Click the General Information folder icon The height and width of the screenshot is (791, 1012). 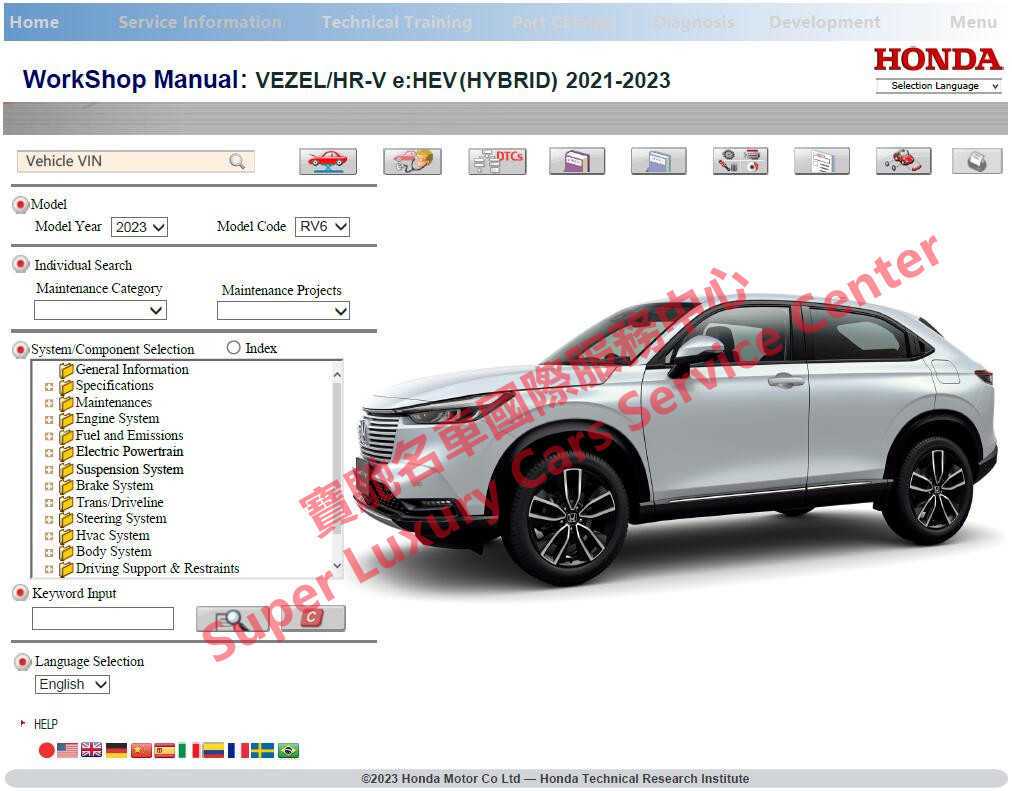tap(66, 370)
